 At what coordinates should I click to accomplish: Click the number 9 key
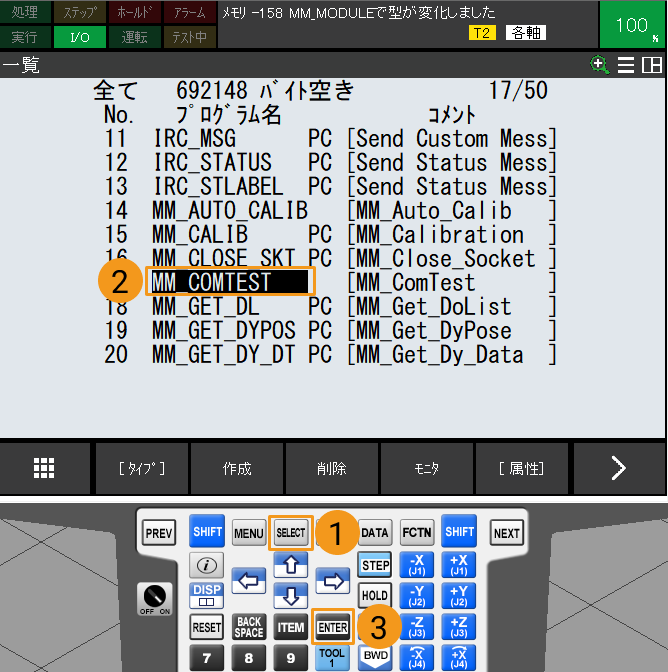click(x=291, y=658)
